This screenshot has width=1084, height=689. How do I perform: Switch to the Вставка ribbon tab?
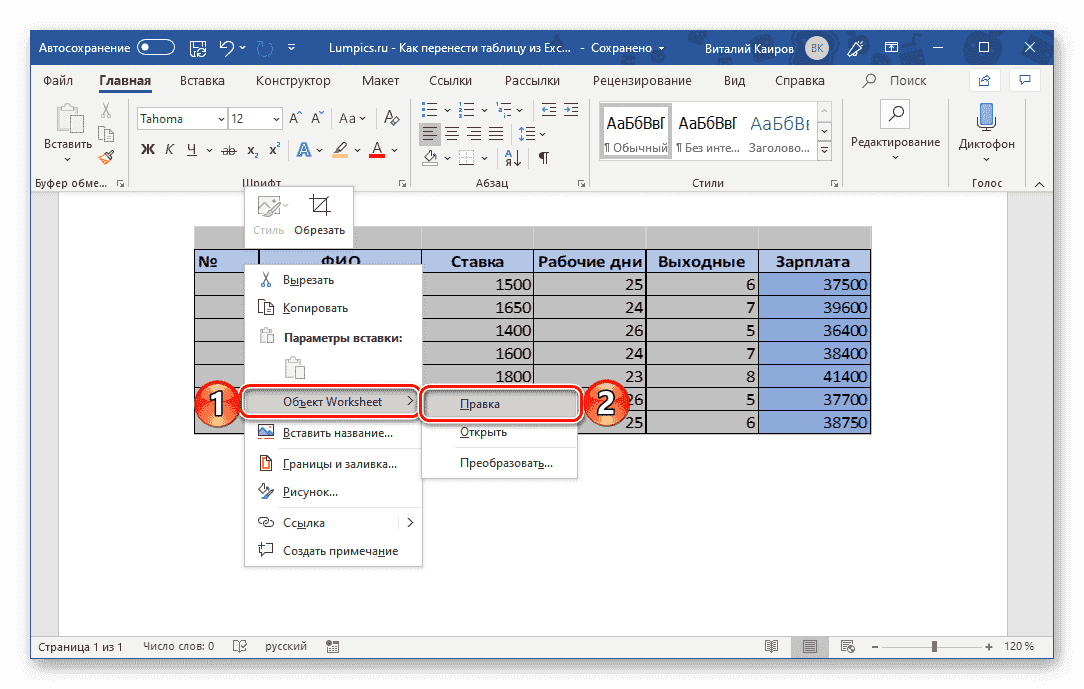(201, 80)
